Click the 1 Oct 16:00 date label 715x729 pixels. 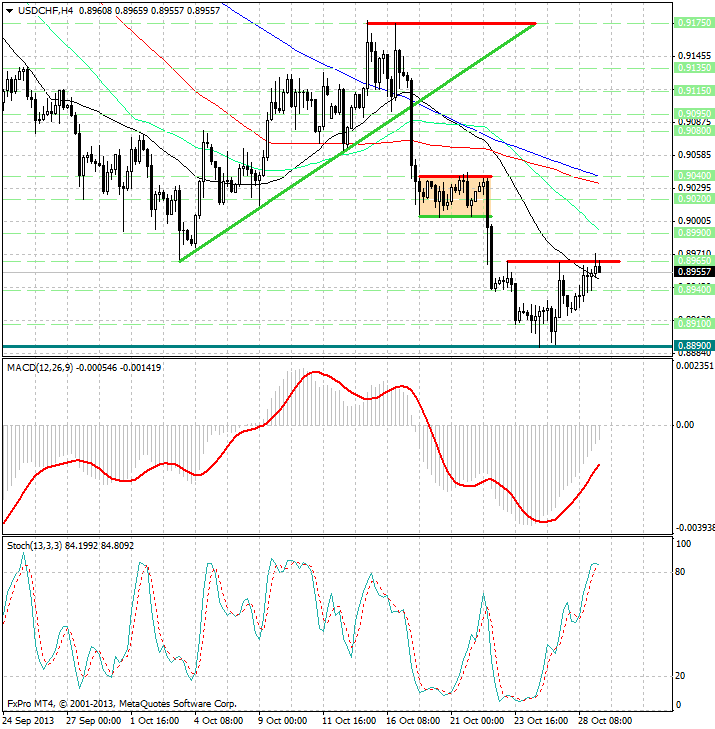(x=155, y=721)
